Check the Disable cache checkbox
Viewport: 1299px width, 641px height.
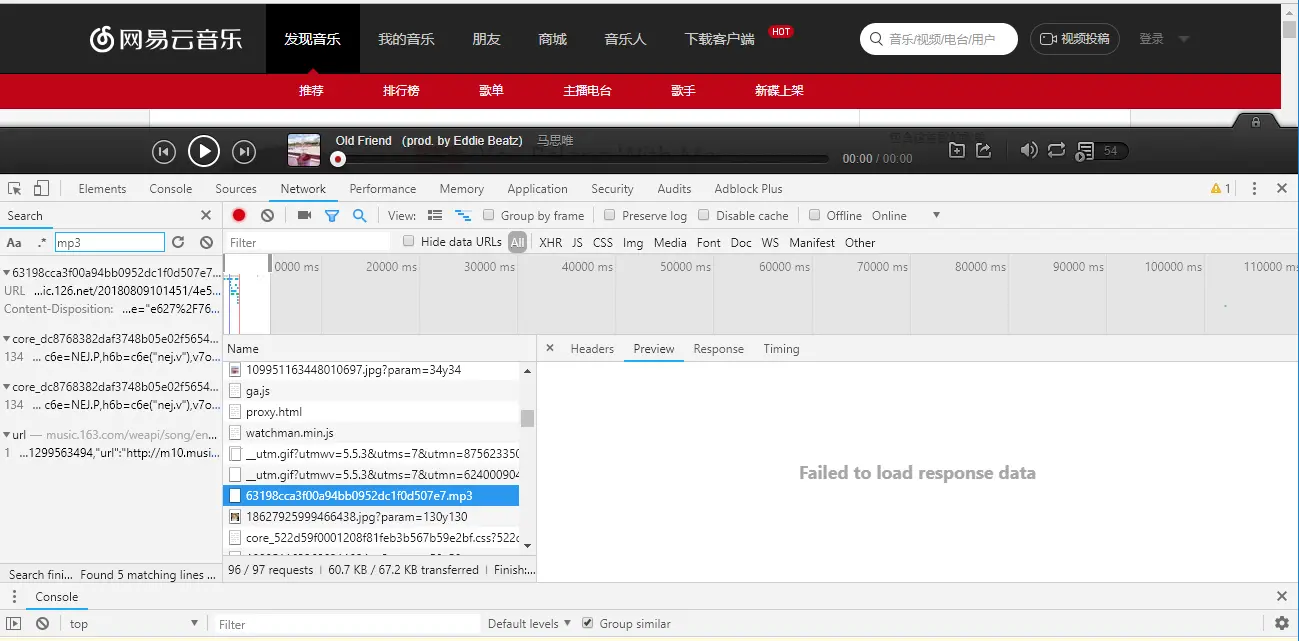704,215
